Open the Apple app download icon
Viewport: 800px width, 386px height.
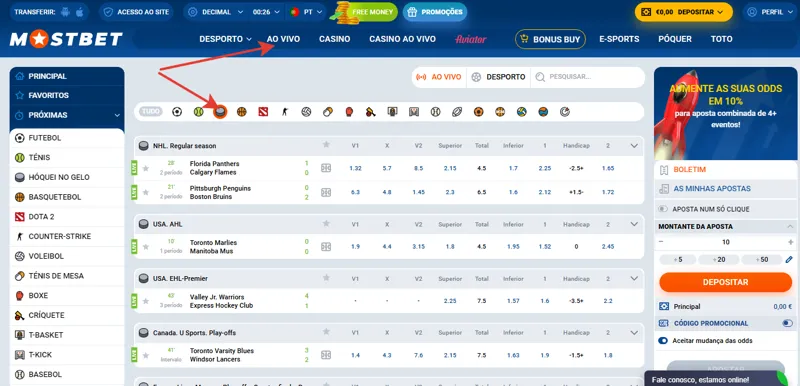pos(79,12)
